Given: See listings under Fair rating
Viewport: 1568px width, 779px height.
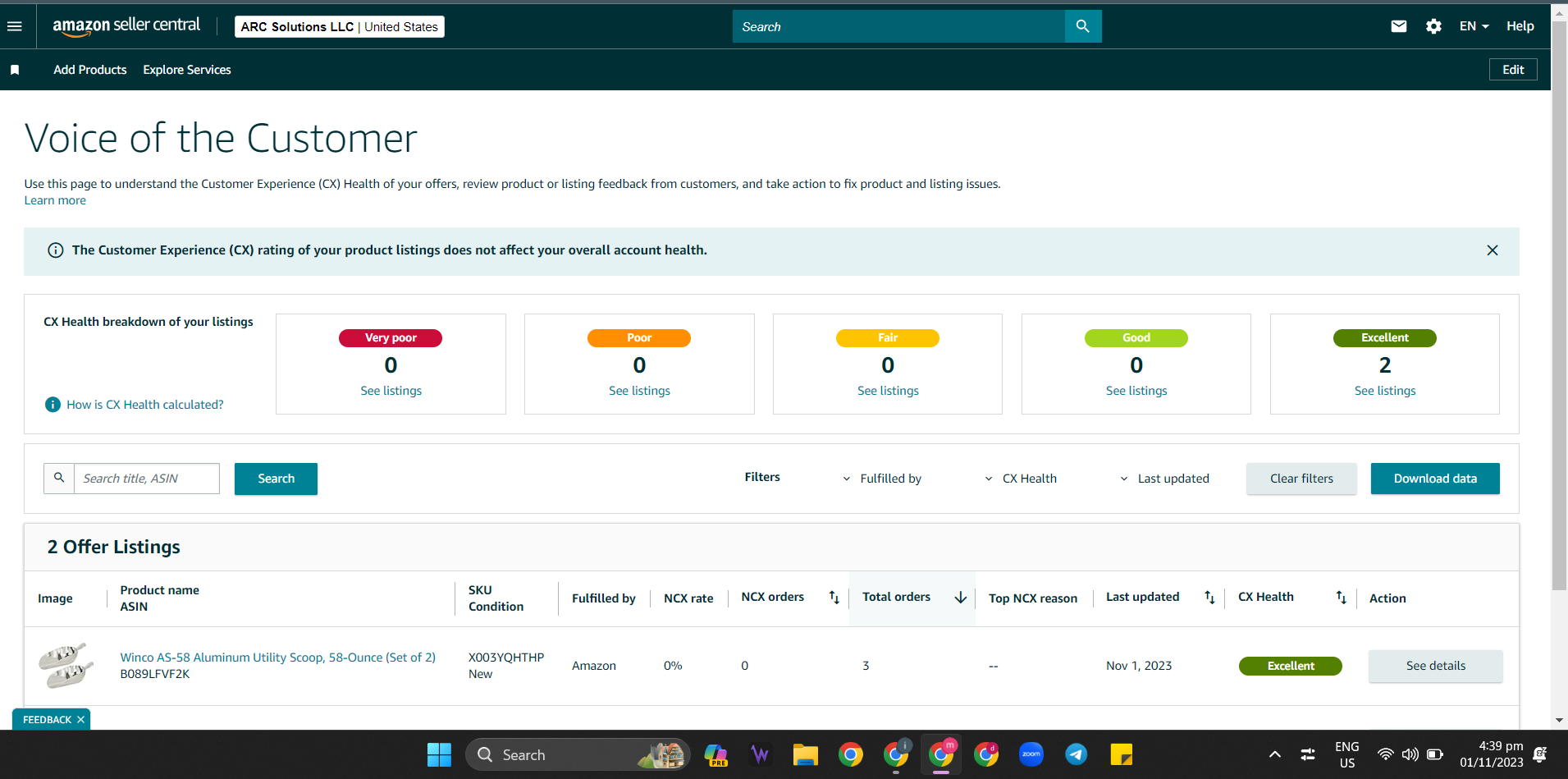Looking at the screenshot, I should click(888, 391).
